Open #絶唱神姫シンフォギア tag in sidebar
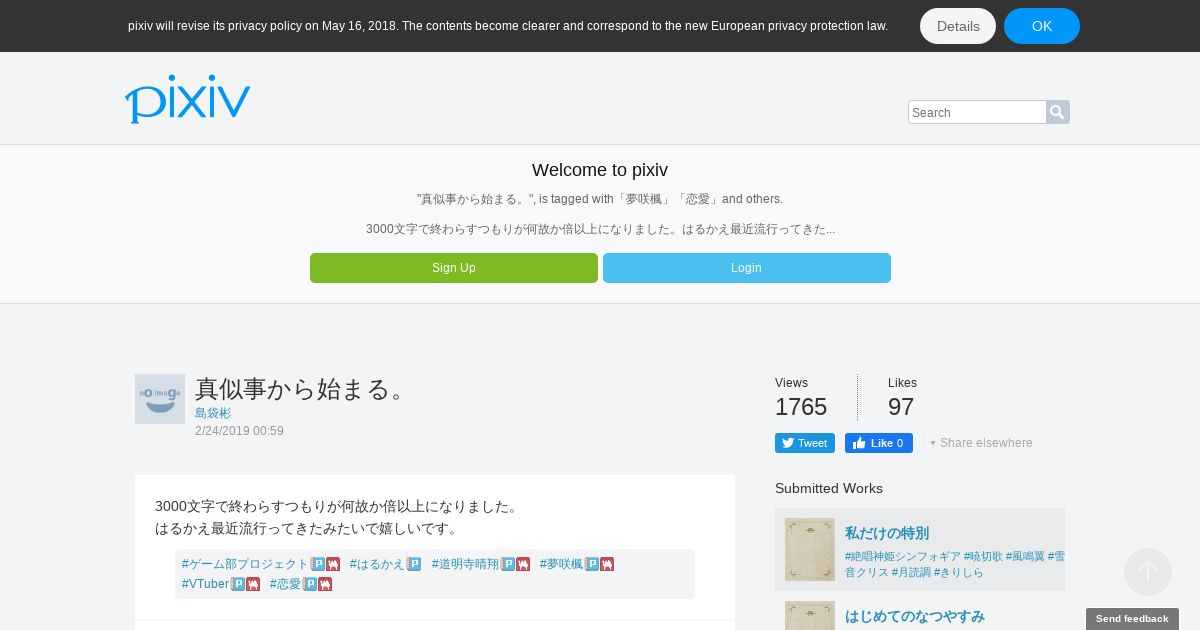The height and width of the screenshot is (630, 1200). click(903, 556)
